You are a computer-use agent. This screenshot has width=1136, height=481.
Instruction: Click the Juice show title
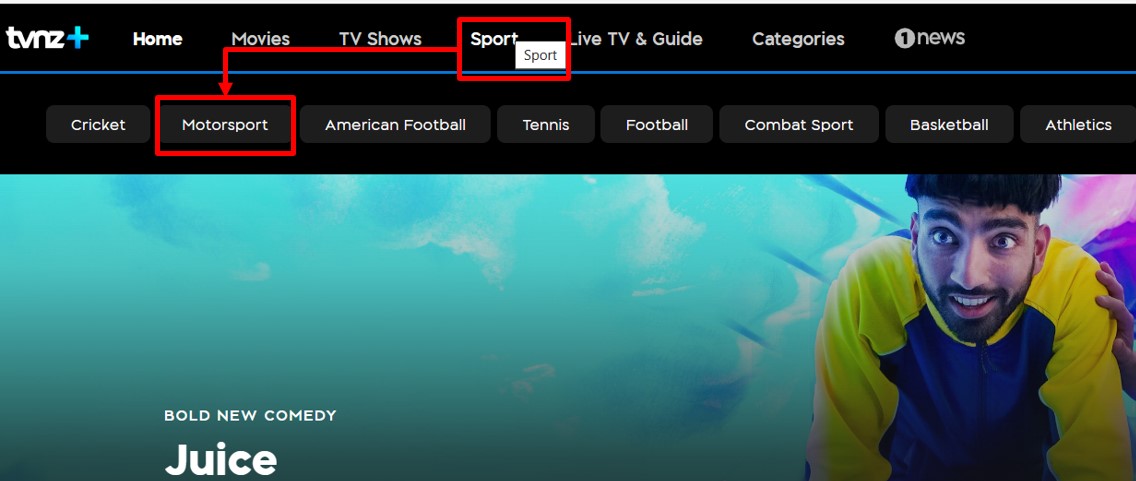click(x=221, y=459)
